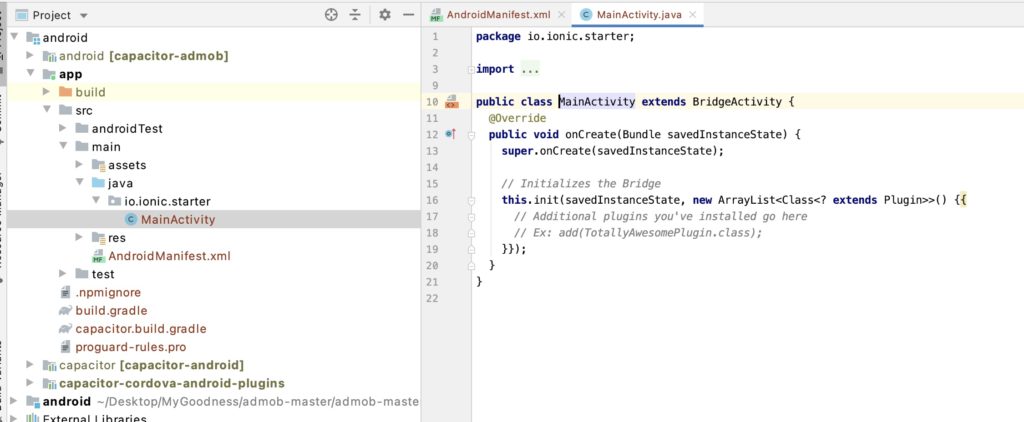The width and height of the screenshot is (1024, 422).
Task: Click the java source folder icon
Action: (98, 183)
